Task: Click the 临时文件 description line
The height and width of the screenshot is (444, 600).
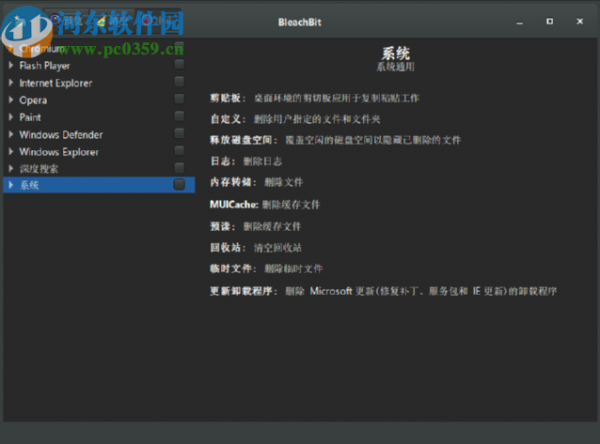Action: coord(266,269)
